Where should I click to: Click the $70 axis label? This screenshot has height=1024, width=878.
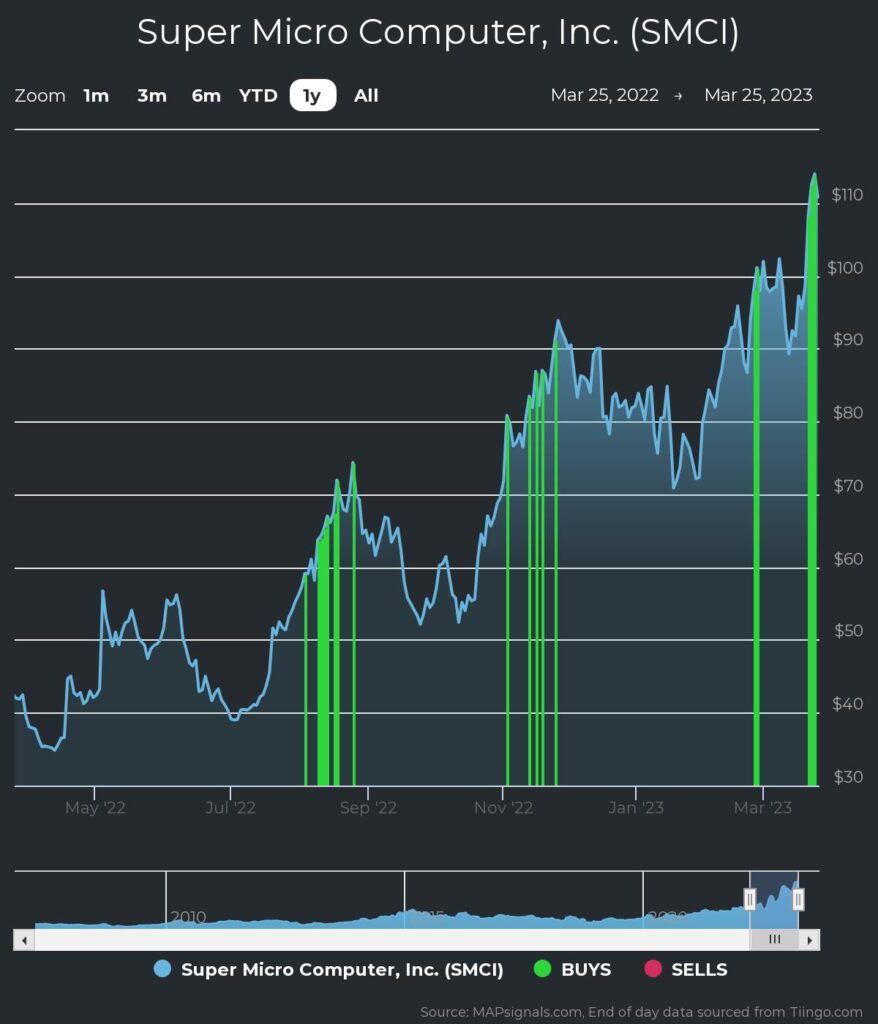point(848,486)
